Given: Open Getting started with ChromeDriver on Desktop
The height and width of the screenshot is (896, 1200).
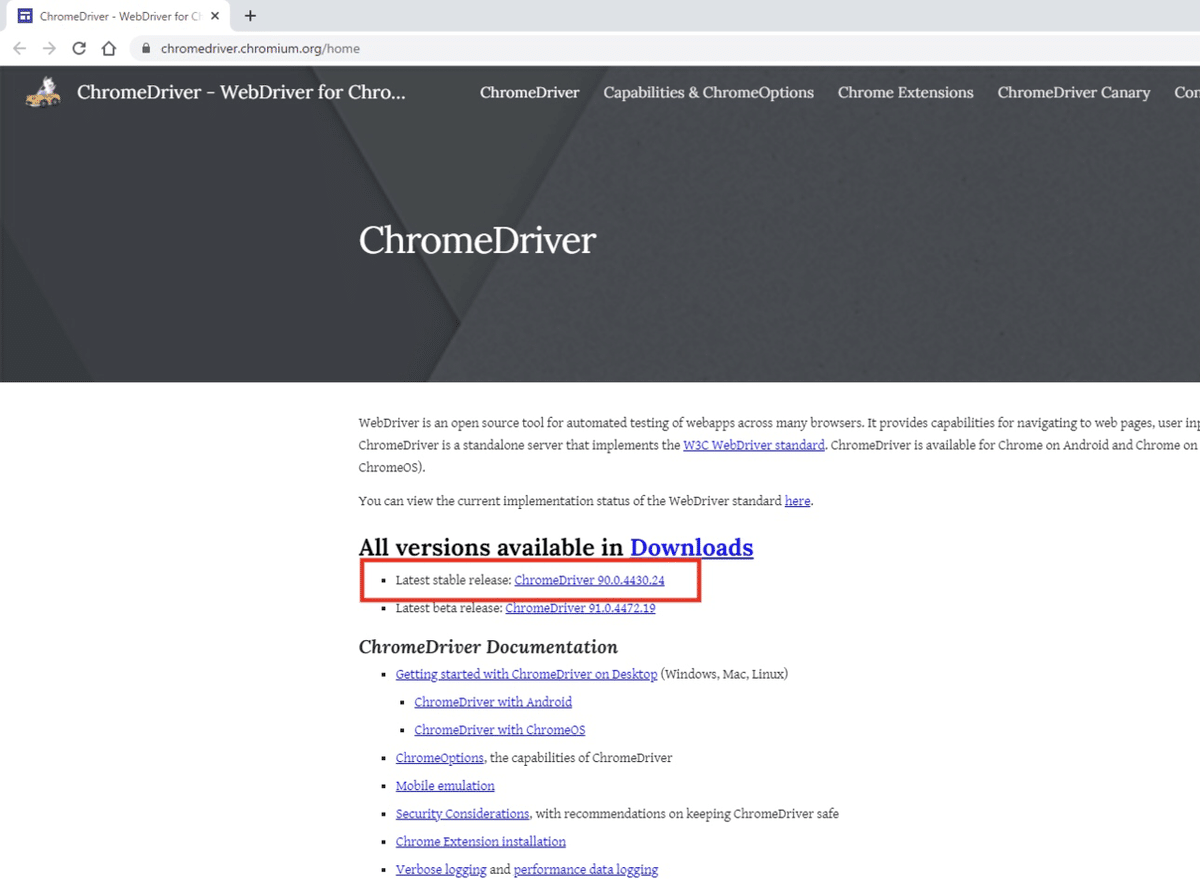Looking at the screenshot, I should pyautogui.click(x=526, y=674).
